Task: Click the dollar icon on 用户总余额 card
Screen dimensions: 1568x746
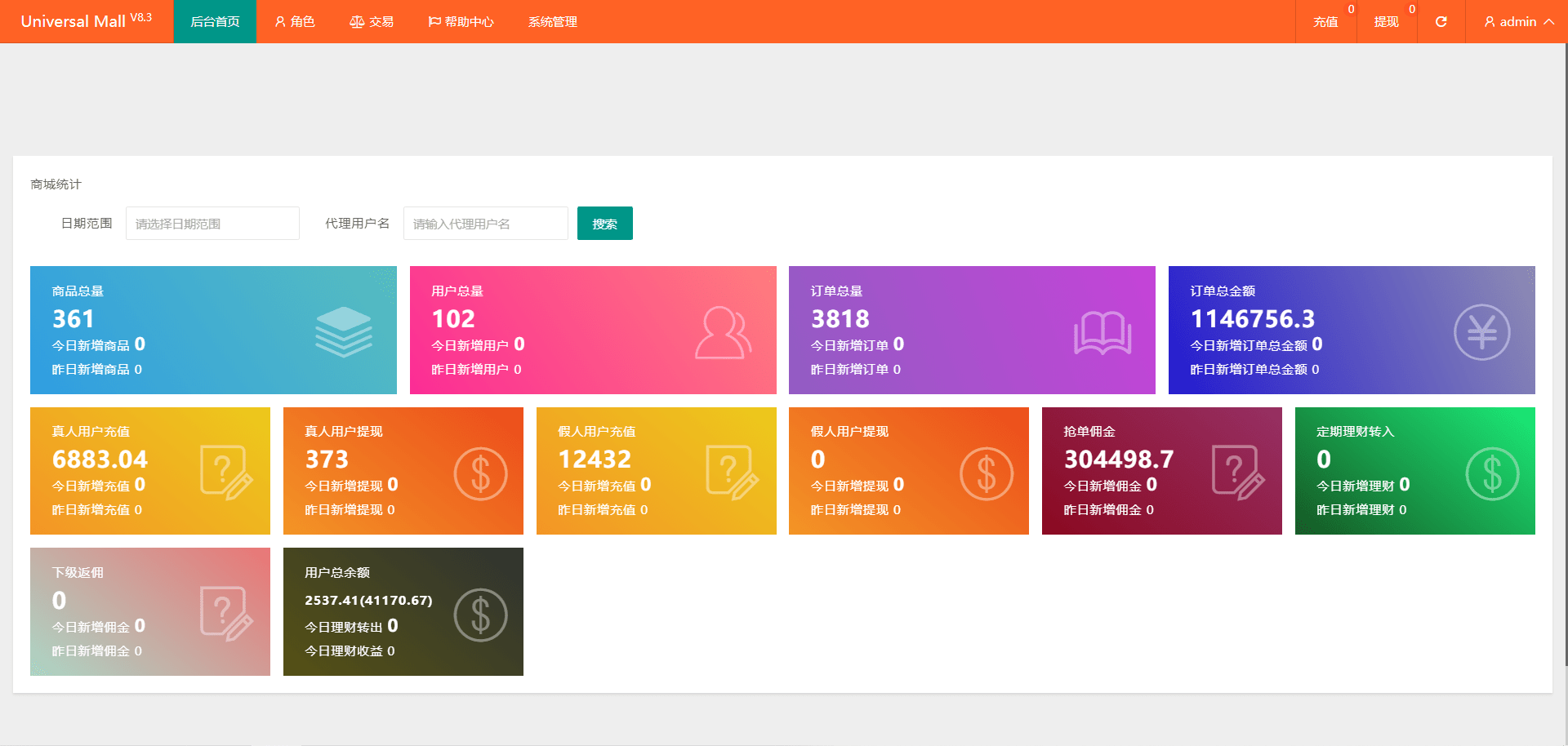Action: click(x=480, y=613)
